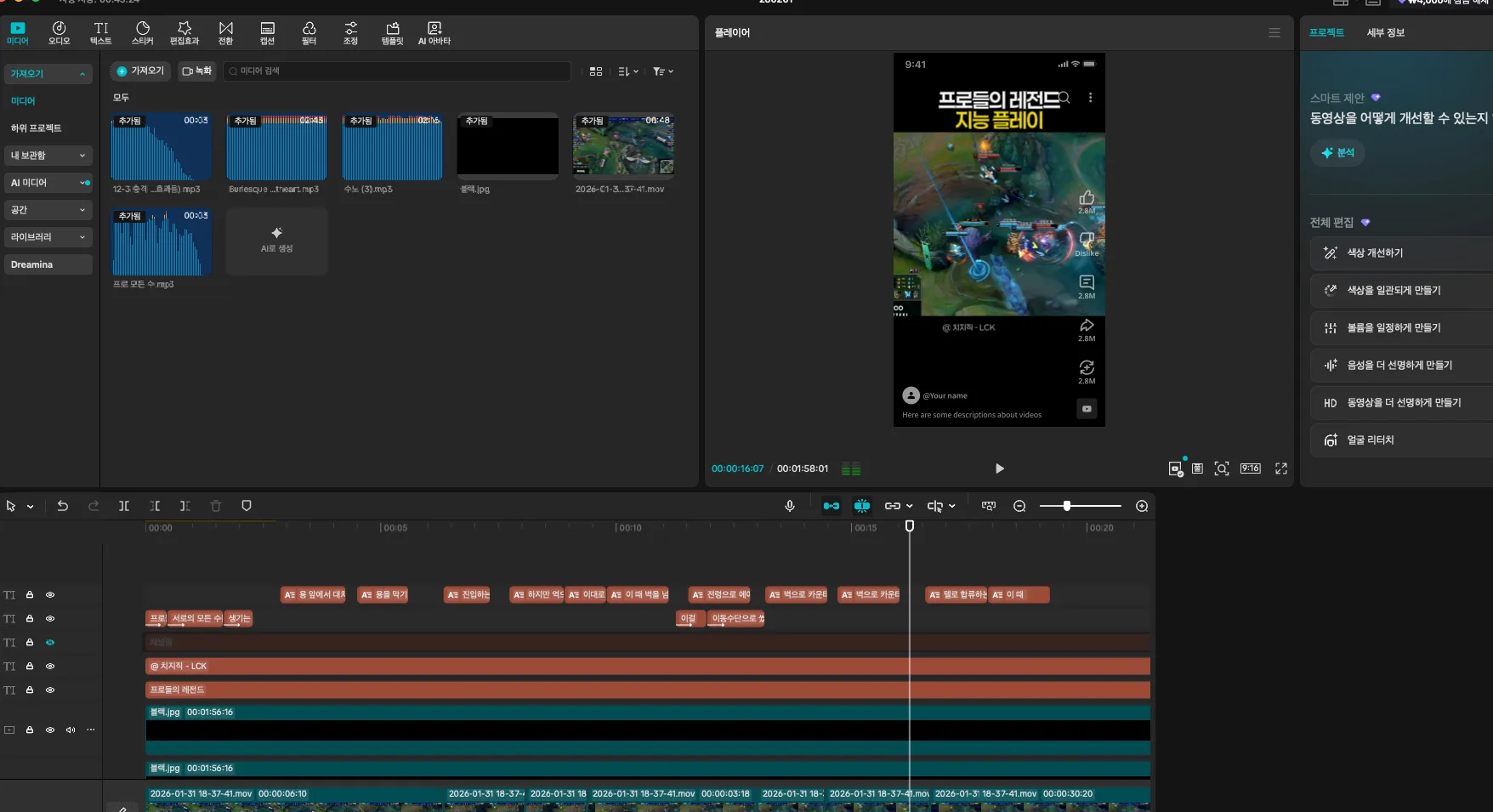The width and height of the screenshot is (1493, 812).
Task: Open the 캡션 (captions) tab
Action: [267, 33]
